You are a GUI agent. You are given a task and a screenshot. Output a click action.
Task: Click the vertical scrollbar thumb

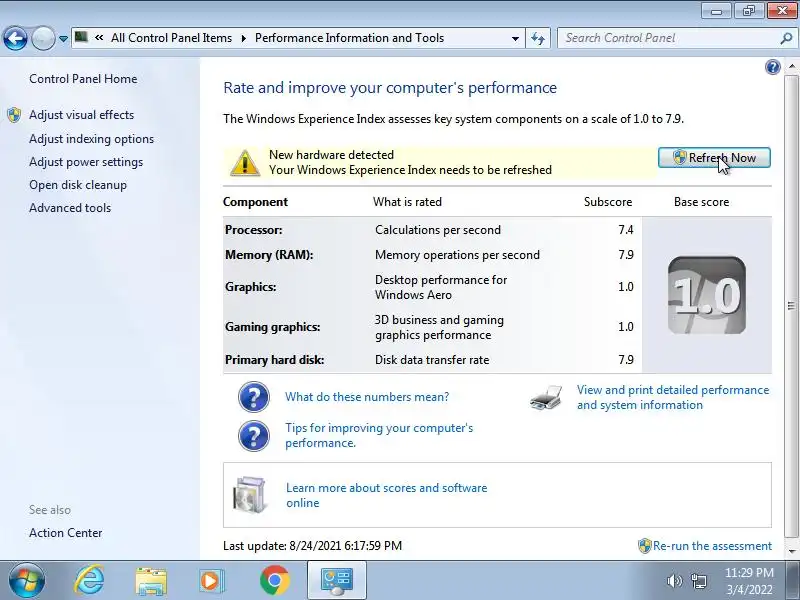pos(791,306)
